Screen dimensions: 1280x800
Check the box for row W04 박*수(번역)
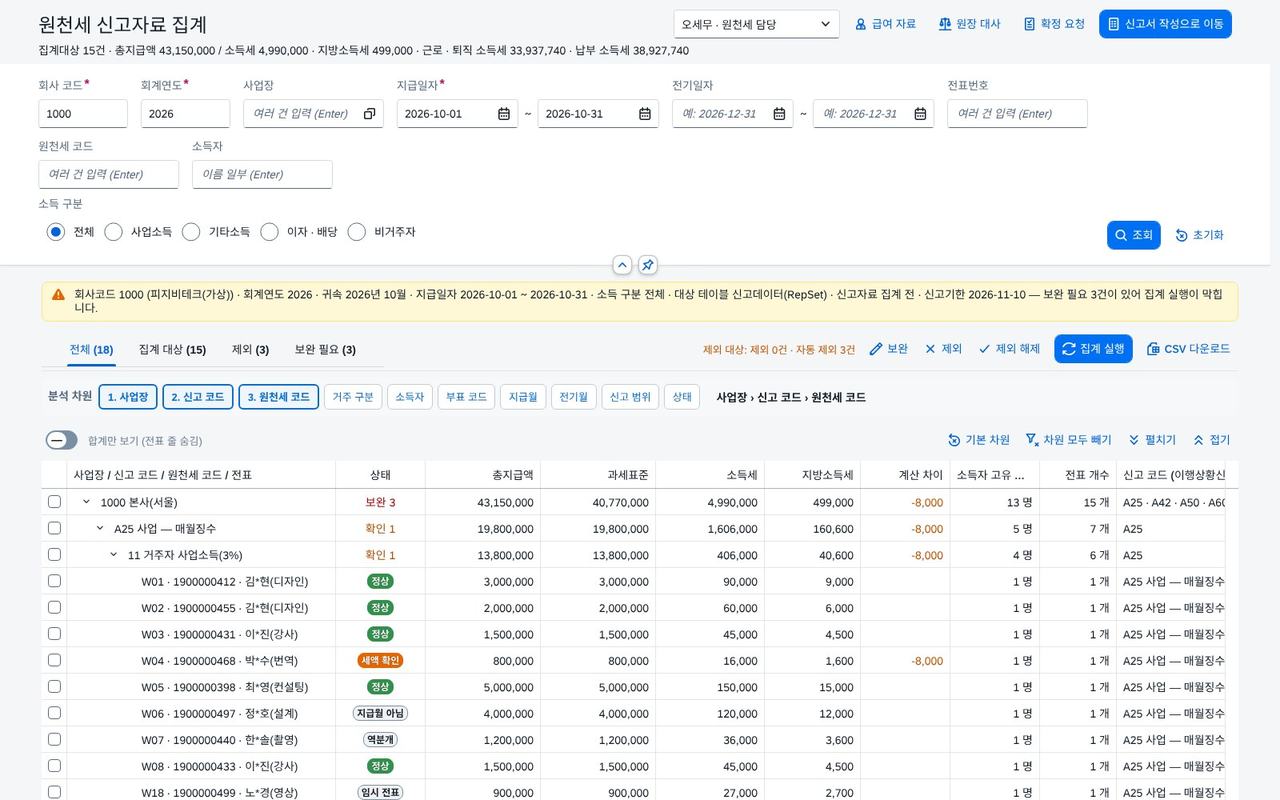[x=54, y=660]
